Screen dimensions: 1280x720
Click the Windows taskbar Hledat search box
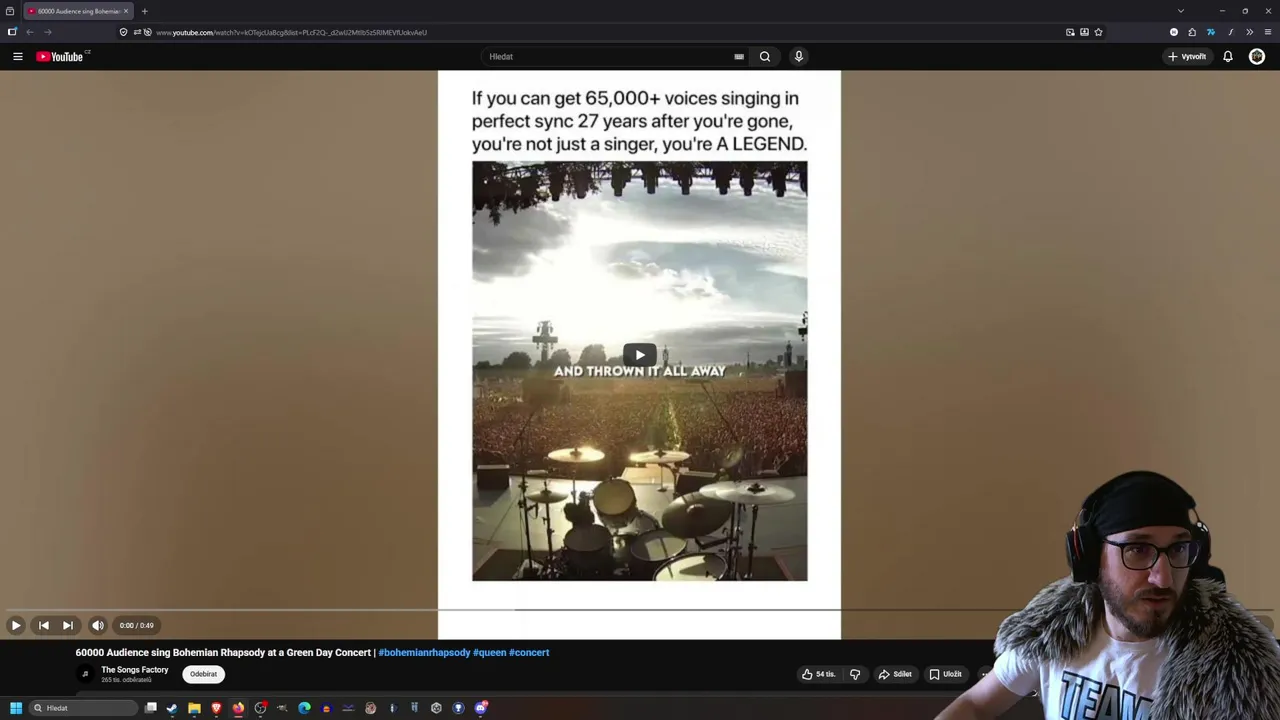click(84, 708)
